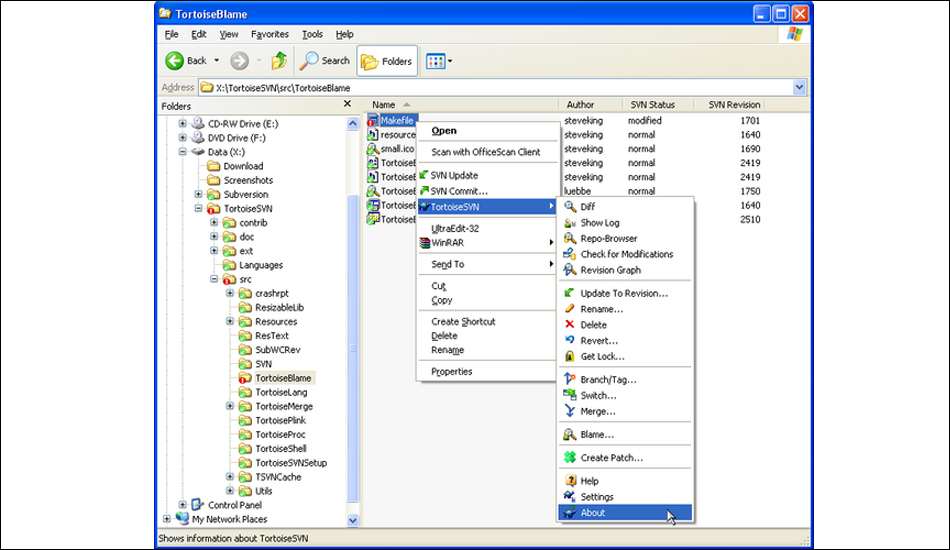Open the Favorites menu
The height and width of the screenshot is (550, 950).
coord(270,35)
